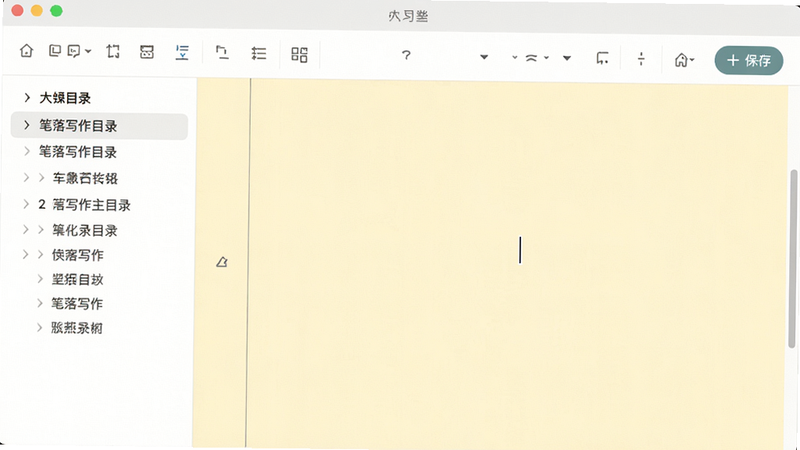Toggle the blue outline indent icon
This screenshot has width=800, height=450.
182,52
